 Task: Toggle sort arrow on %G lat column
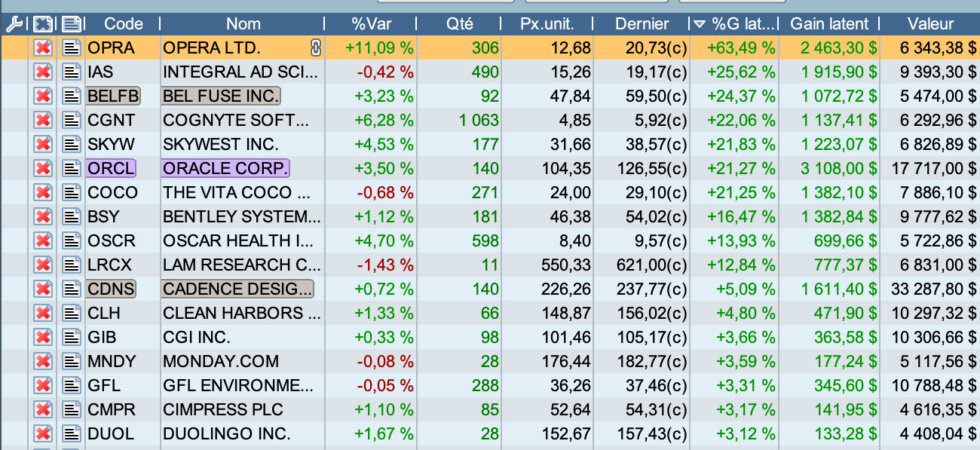(699, 24)
